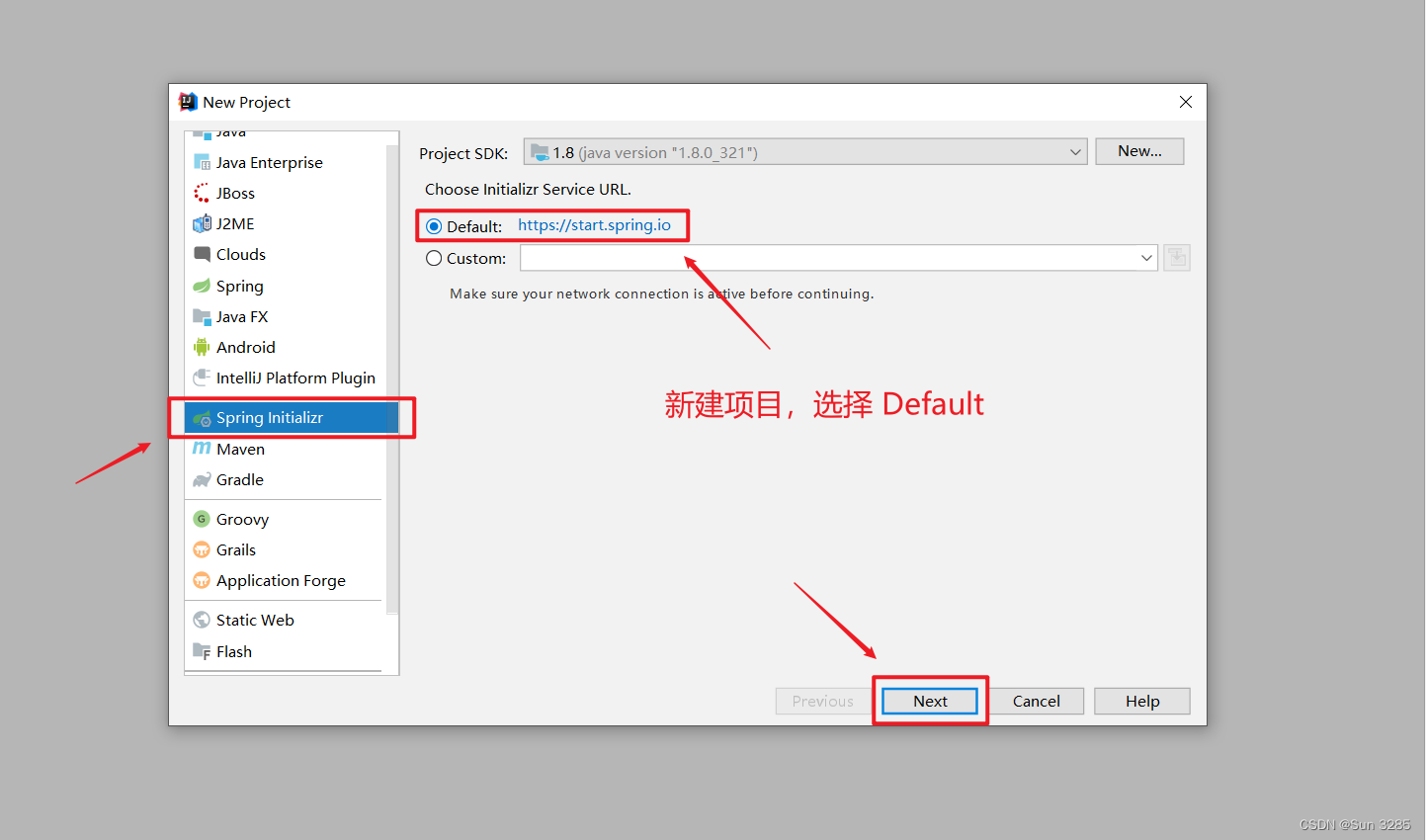Click the Maven m icon
This screenshot has height=840, width=1426.
[202, 448]
